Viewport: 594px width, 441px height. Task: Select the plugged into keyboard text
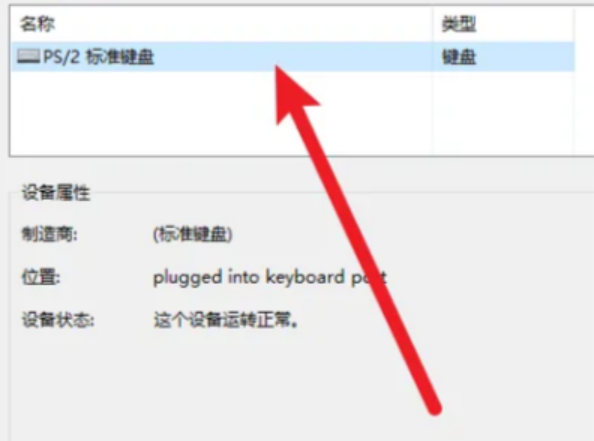pos(249,278)
